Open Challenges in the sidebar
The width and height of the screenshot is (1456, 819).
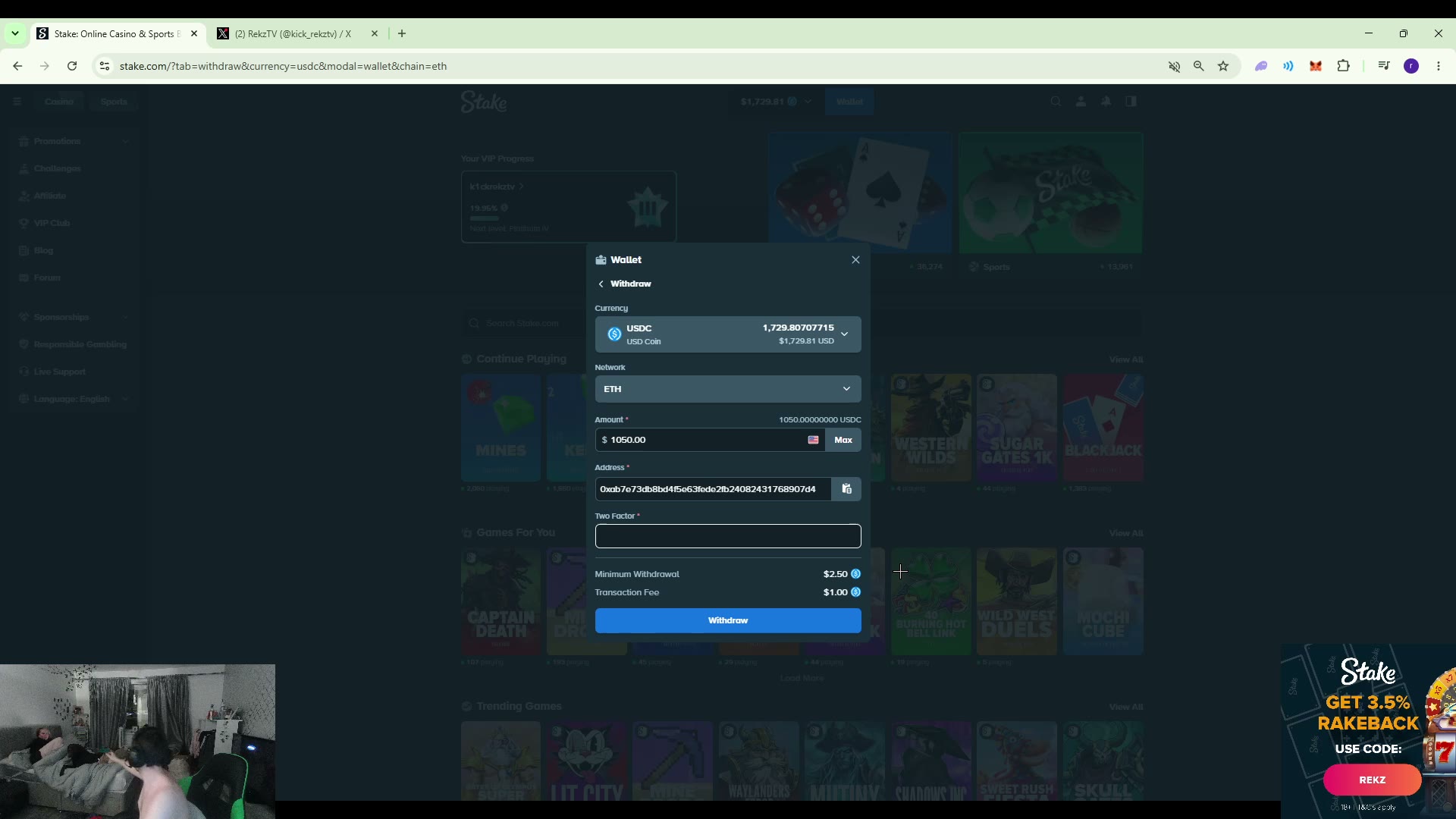(74, 168)
